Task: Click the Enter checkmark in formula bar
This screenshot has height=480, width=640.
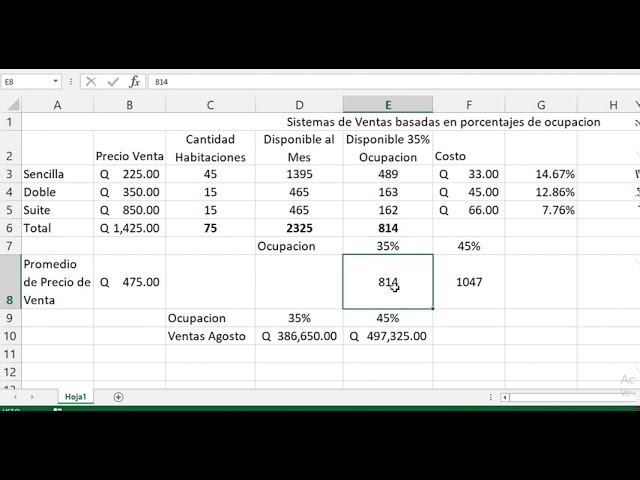Action: (x=112, y=81)
